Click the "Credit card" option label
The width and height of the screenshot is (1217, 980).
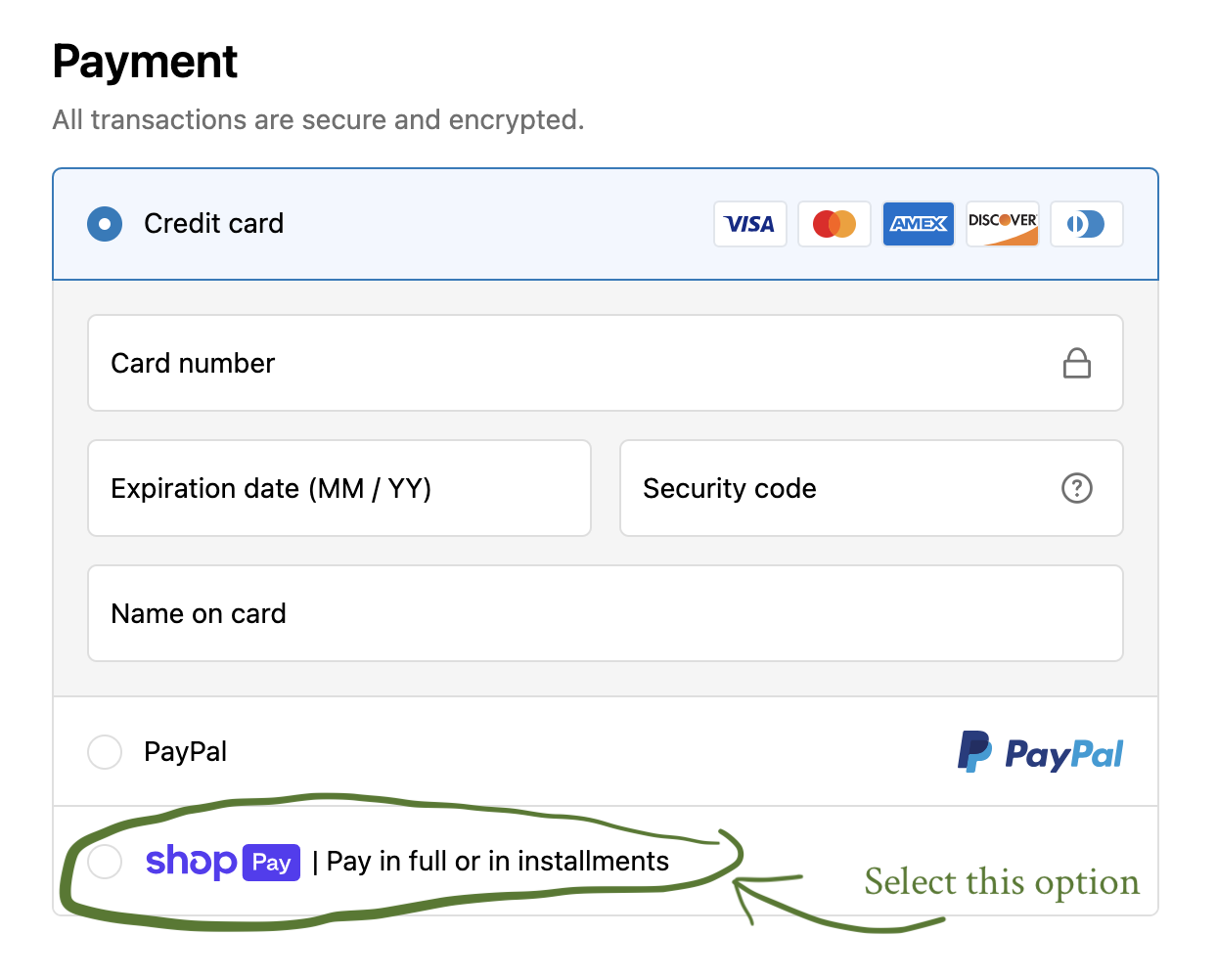click(x=213, y=224)
